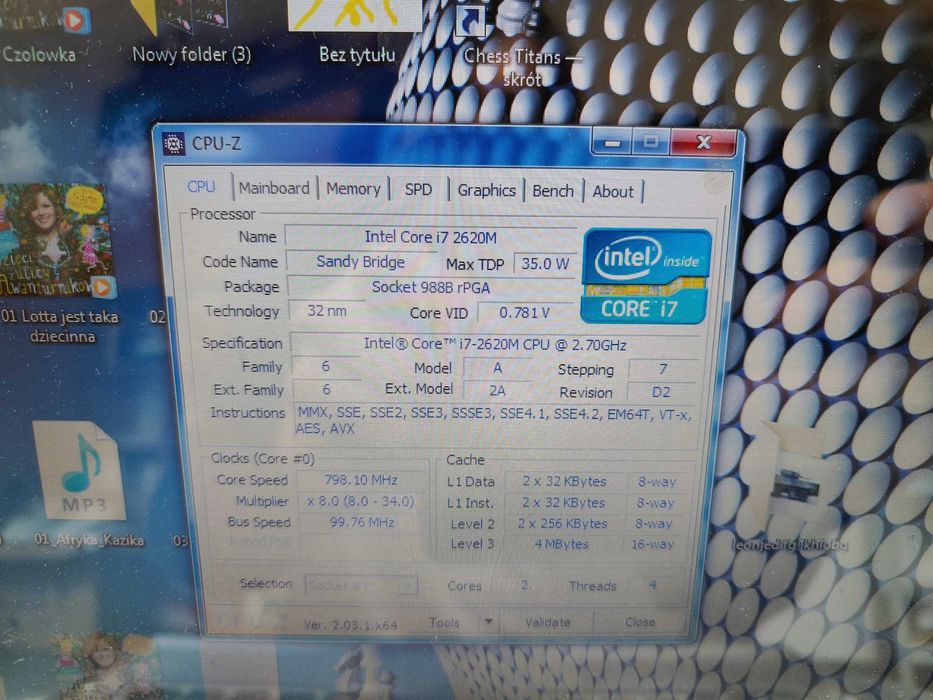
Task: Close CPU-Z with the red X
Action: [704, 142]
